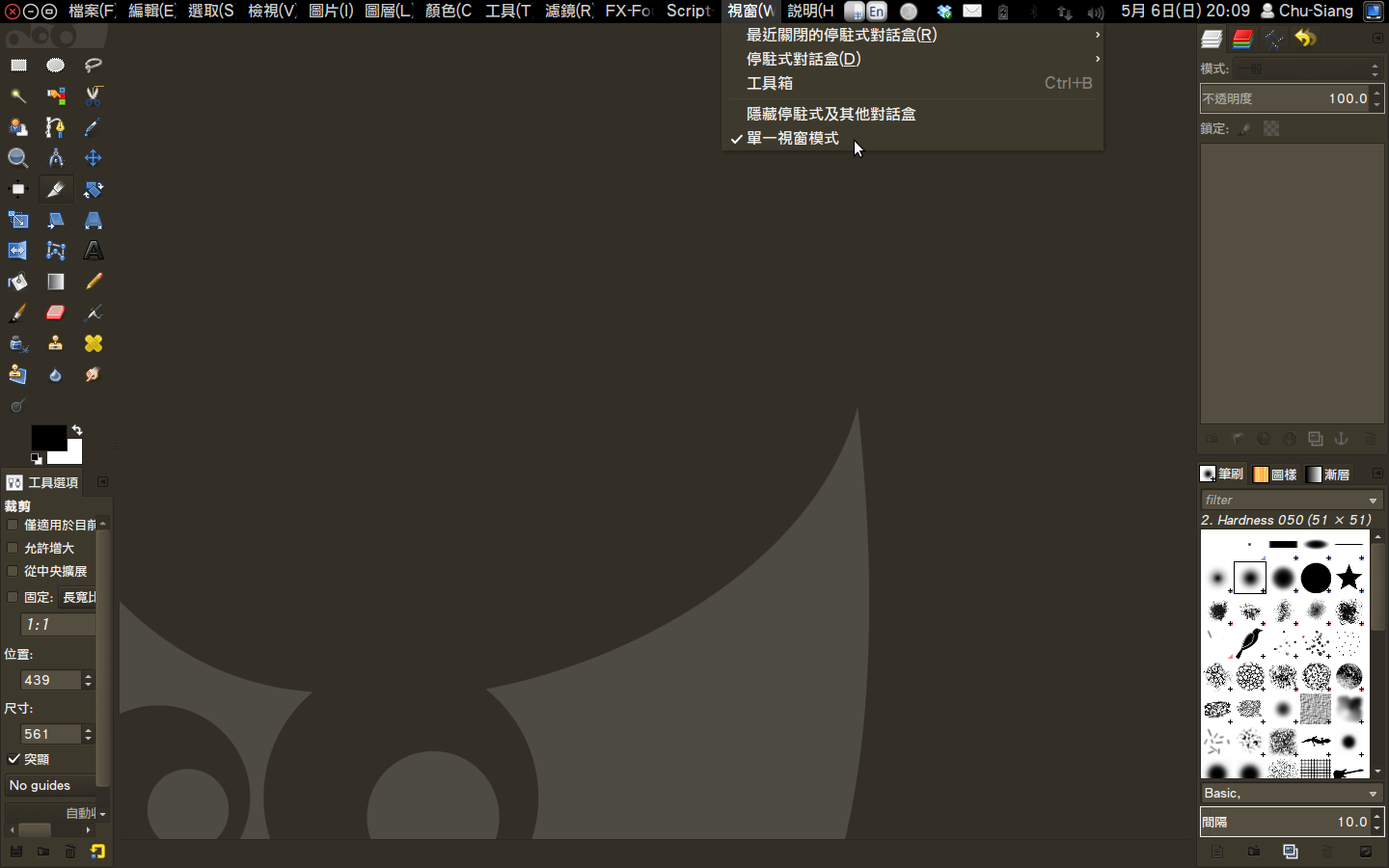Select the Text tool
This screenshot has width=1389, height=868.
(94, 251)
